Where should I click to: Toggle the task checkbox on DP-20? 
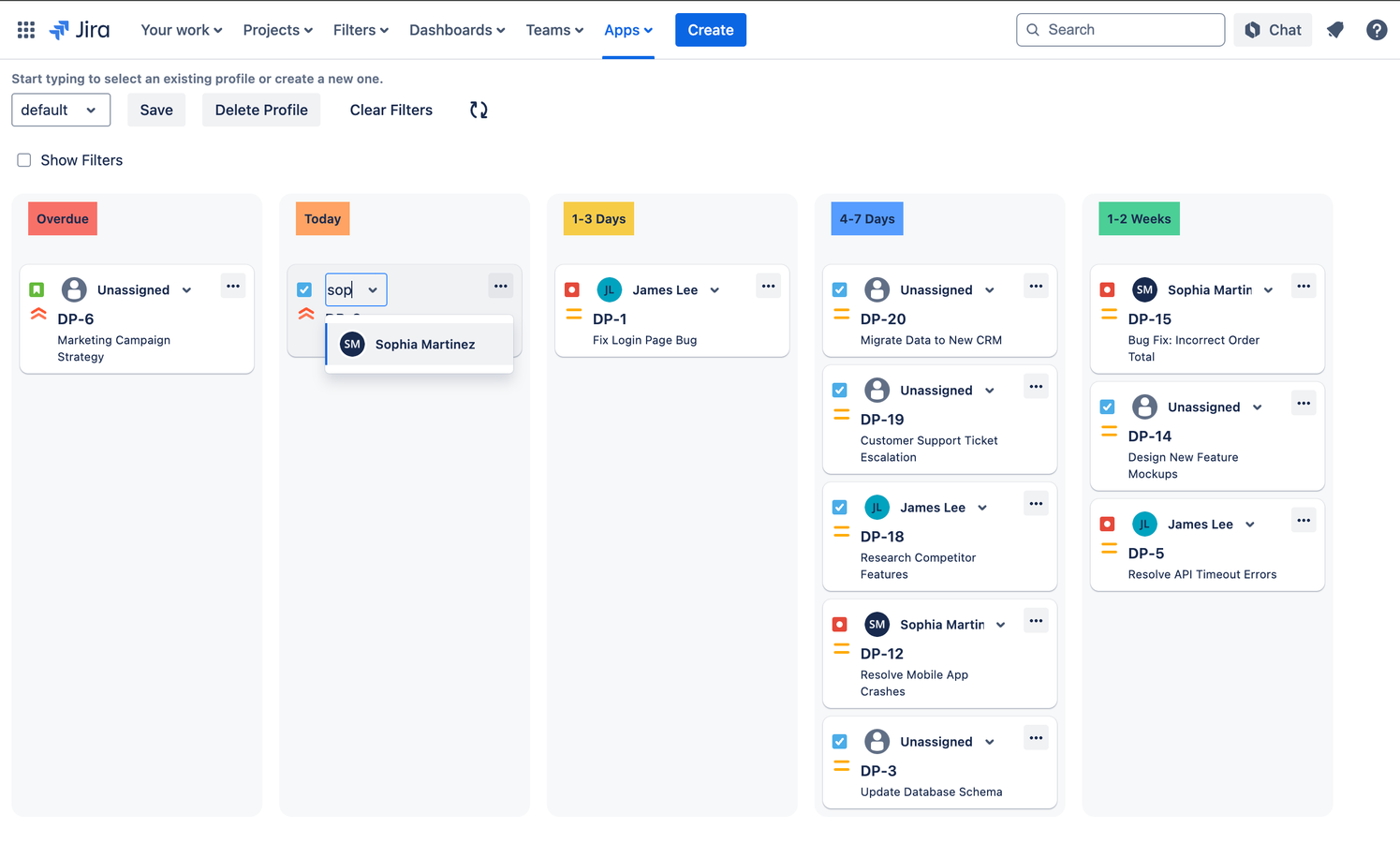(x=840, y=290)
